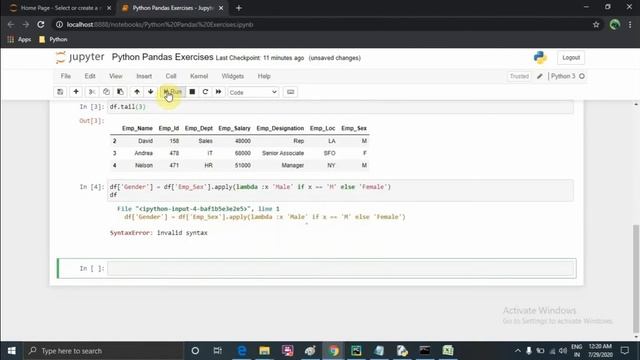The width and height of the screenshot is (640, 360).
Task: Open the Widgets menu
Action: [233, 76]
